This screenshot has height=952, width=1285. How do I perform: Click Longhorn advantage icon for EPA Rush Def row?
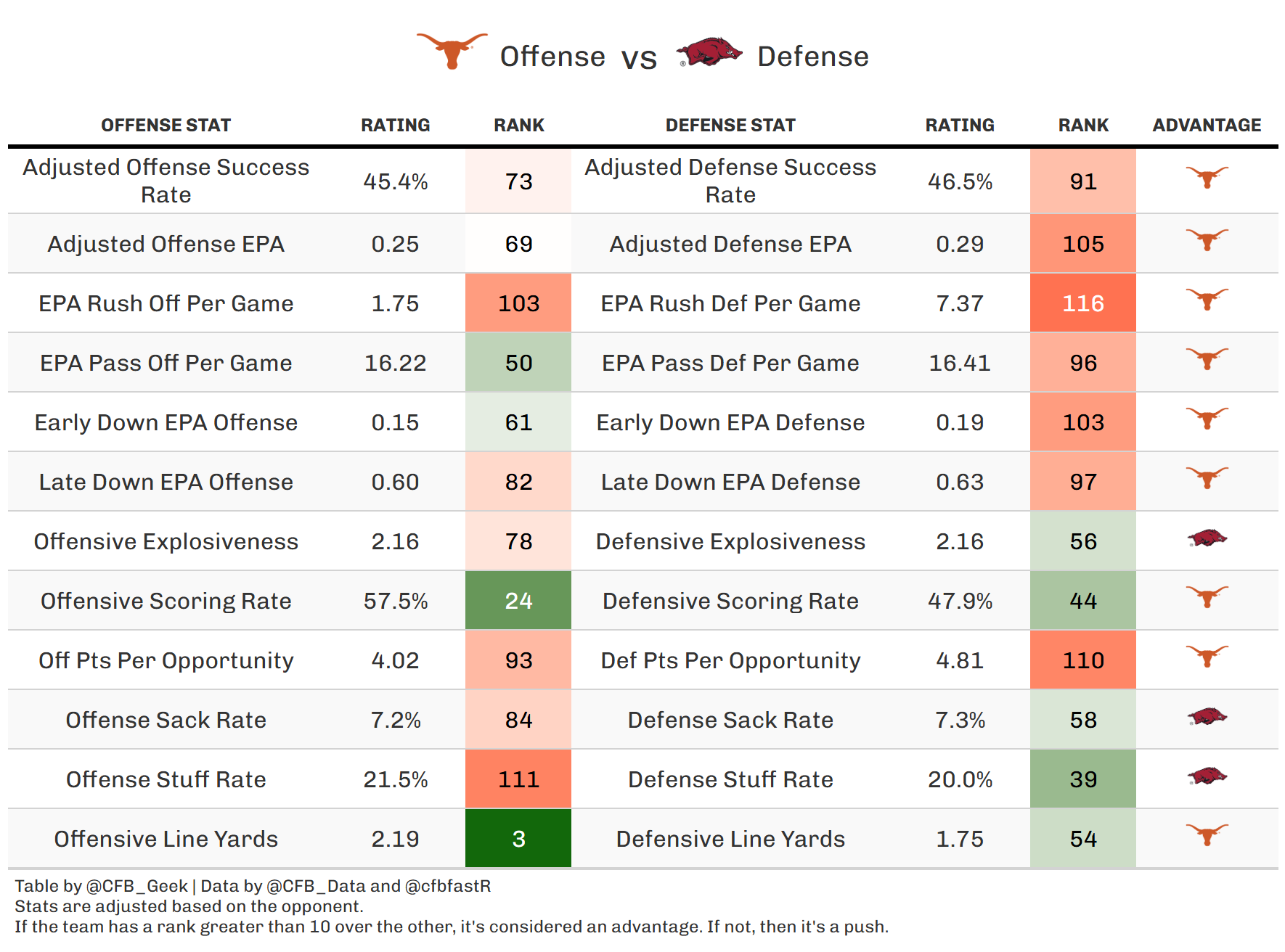tap(1207, 299)
